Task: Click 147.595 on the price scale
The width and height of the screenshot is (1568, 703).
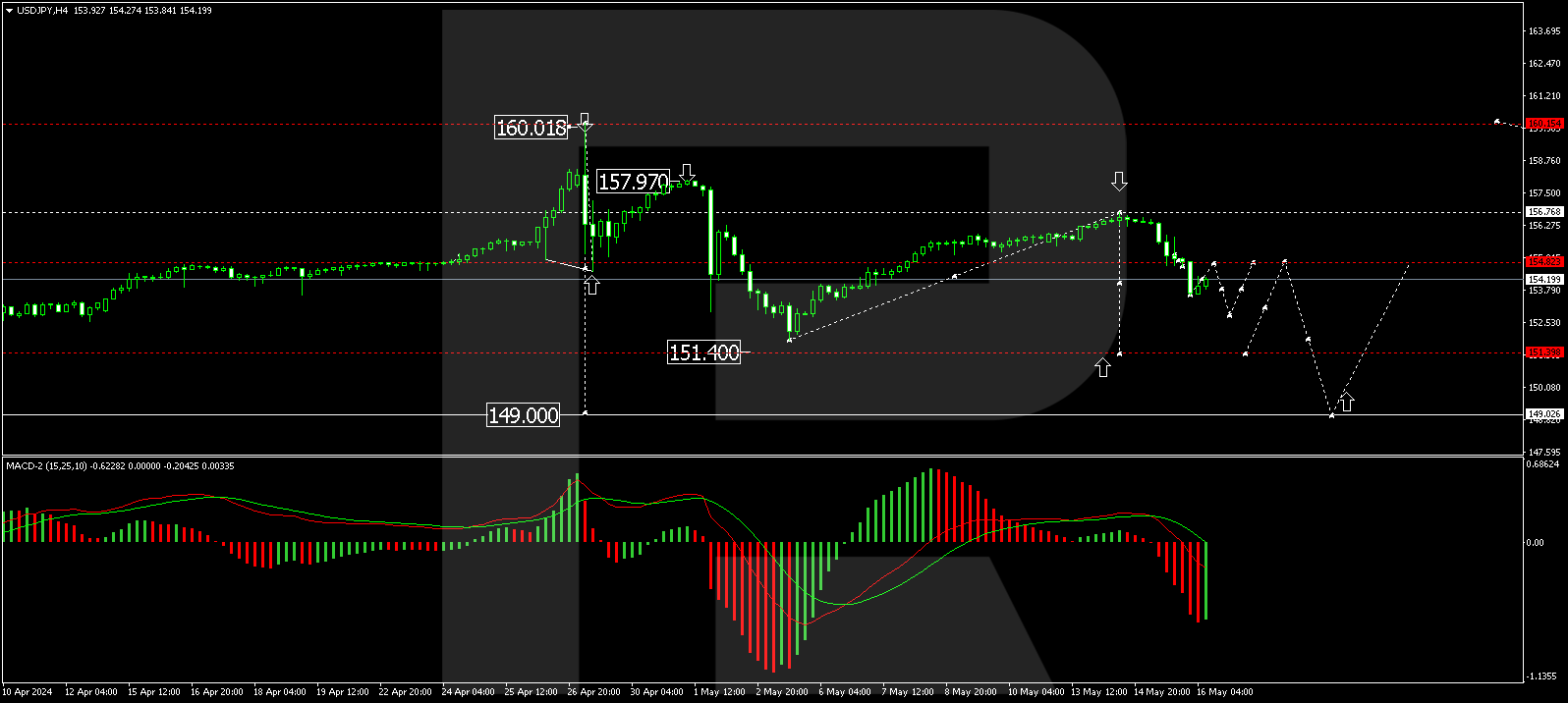Action: point(1544,453)
